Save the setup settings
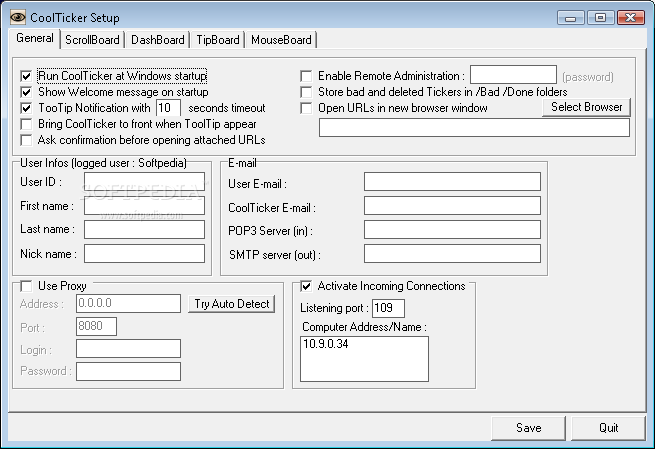The width and height of the screenshot is (655, 449). [528, 428]
